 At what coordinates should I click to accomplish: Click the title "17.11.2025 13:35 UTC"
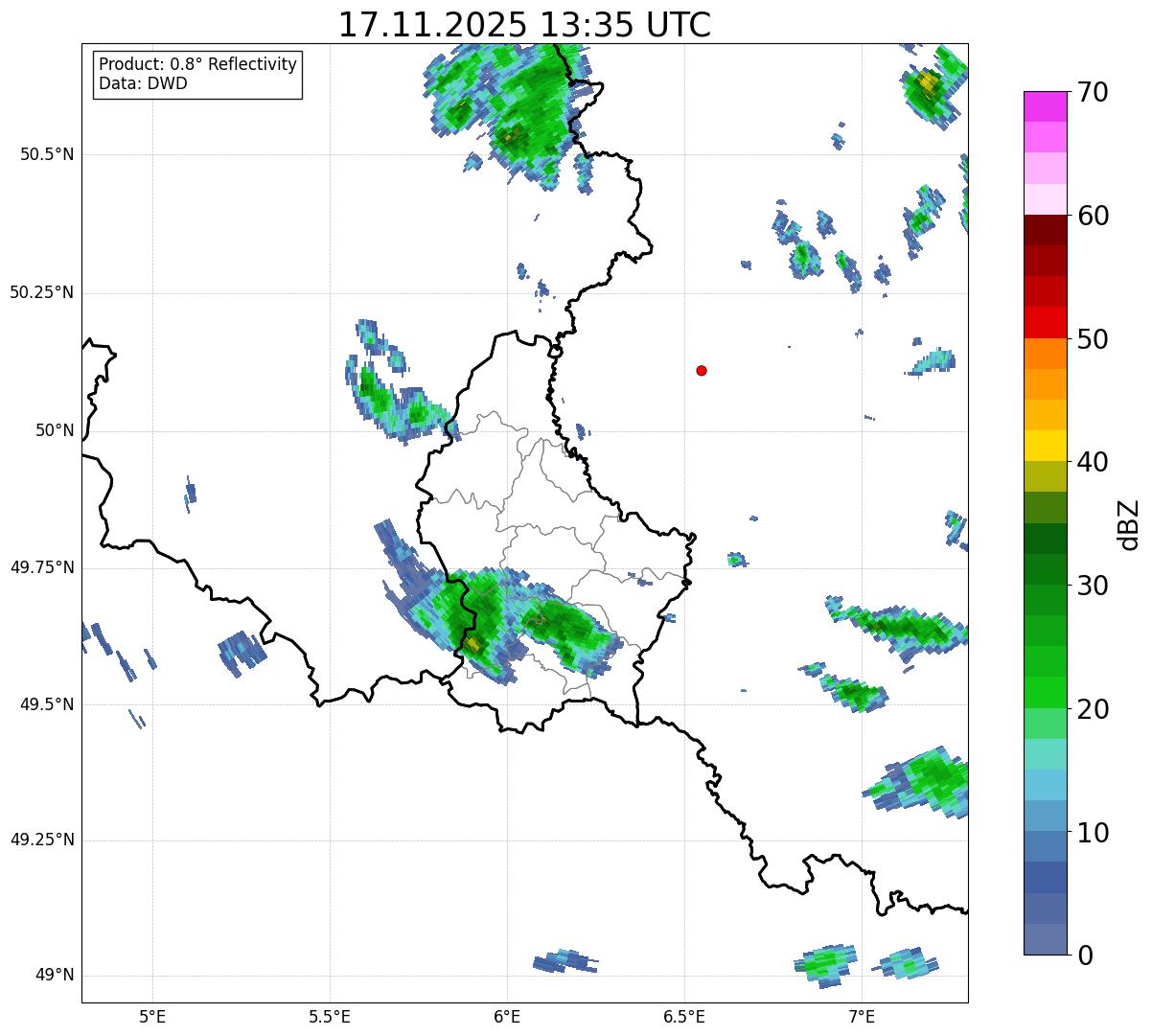click(x=524, y=24)
